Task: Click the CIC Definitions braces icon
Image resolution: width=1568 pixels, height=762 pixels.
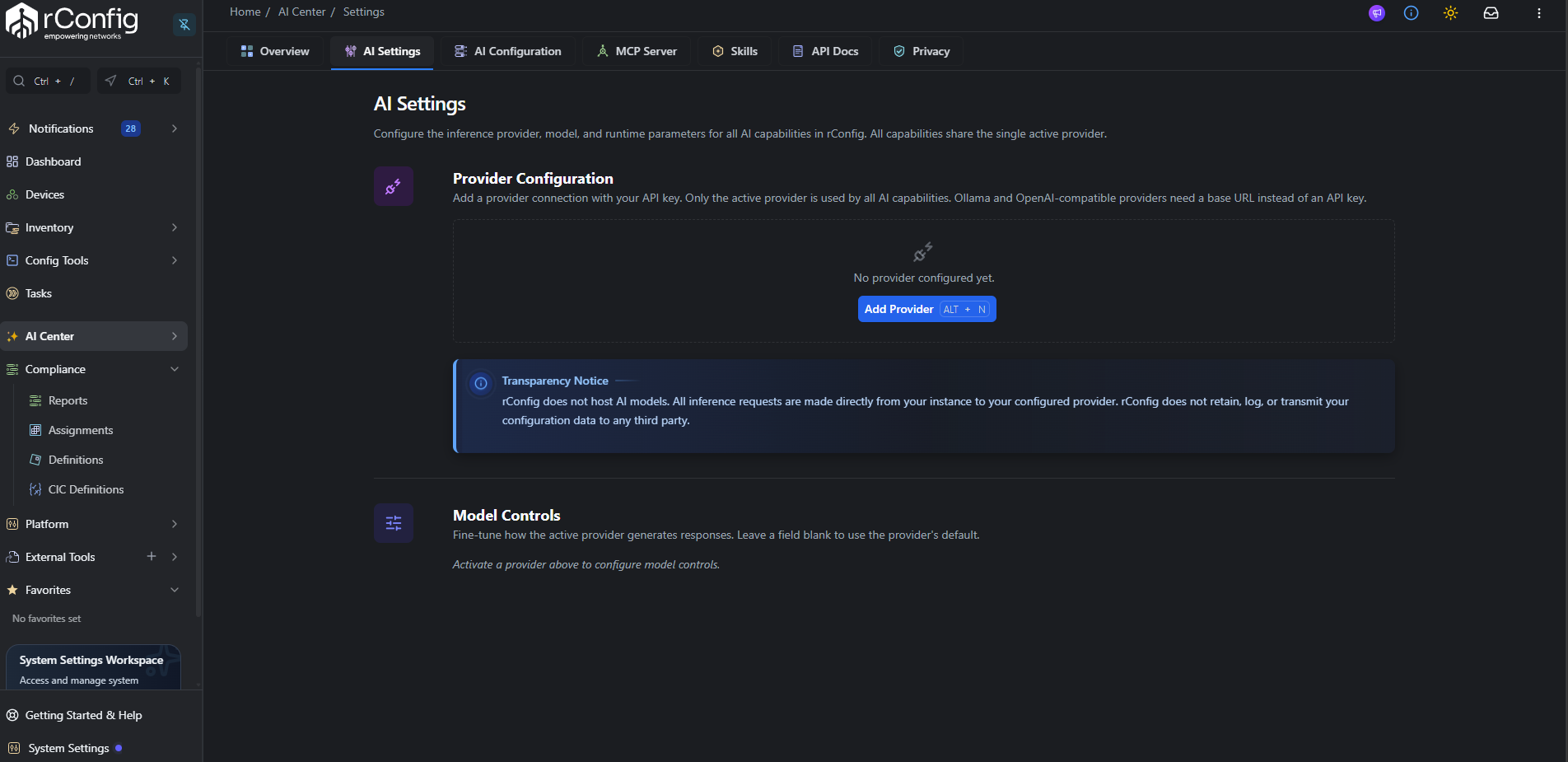Action: point(35,489)
